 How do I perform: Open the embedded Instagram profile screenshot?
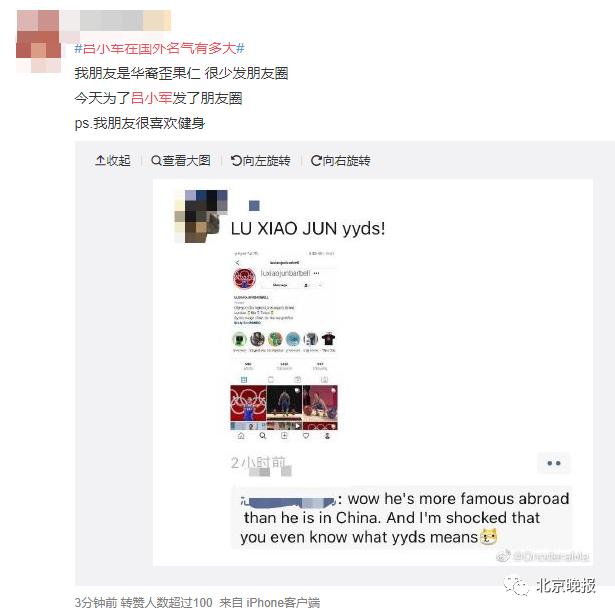tap(284, 345)
